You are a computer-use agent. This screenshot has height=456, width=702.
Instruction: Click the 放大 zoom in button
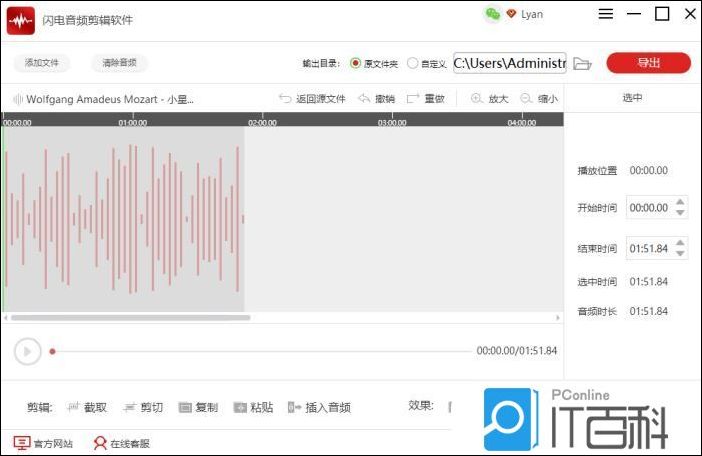point(489,98)
